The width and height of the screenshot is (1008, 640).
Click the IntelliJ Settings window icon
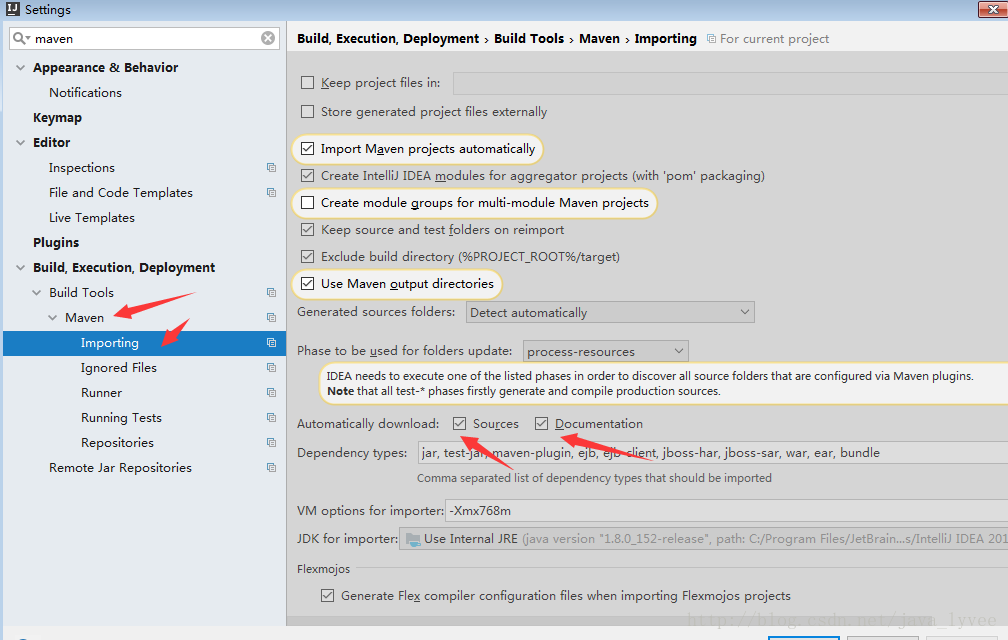pyautogui.click(x=12, y=9)
